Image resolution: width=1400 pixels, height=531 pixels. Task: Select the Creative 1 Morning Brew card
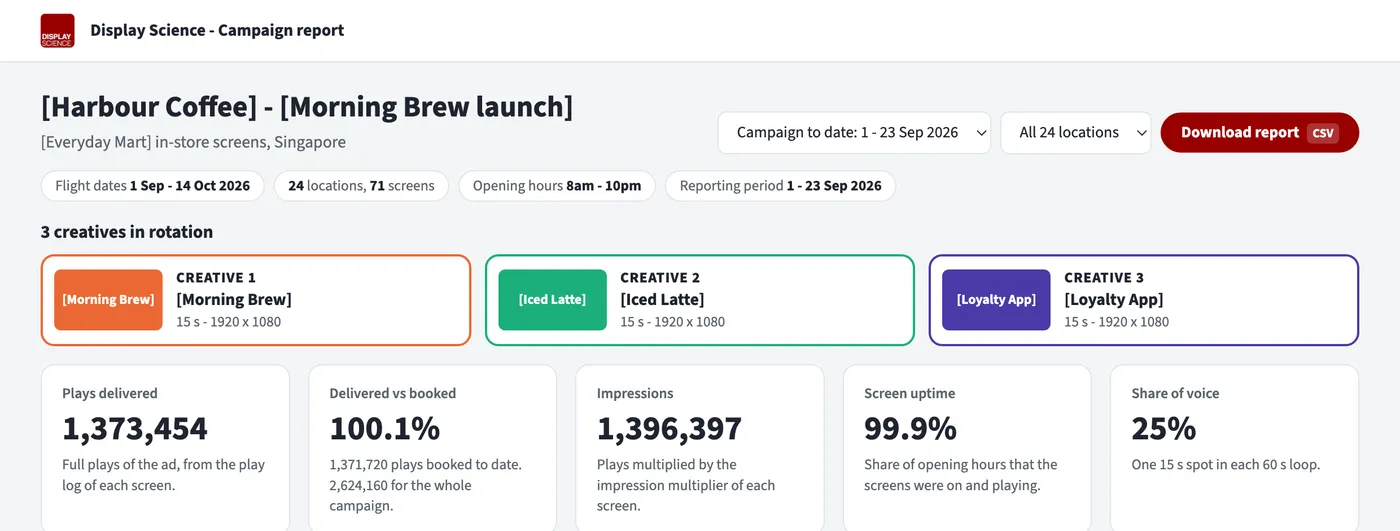(256, 300)
